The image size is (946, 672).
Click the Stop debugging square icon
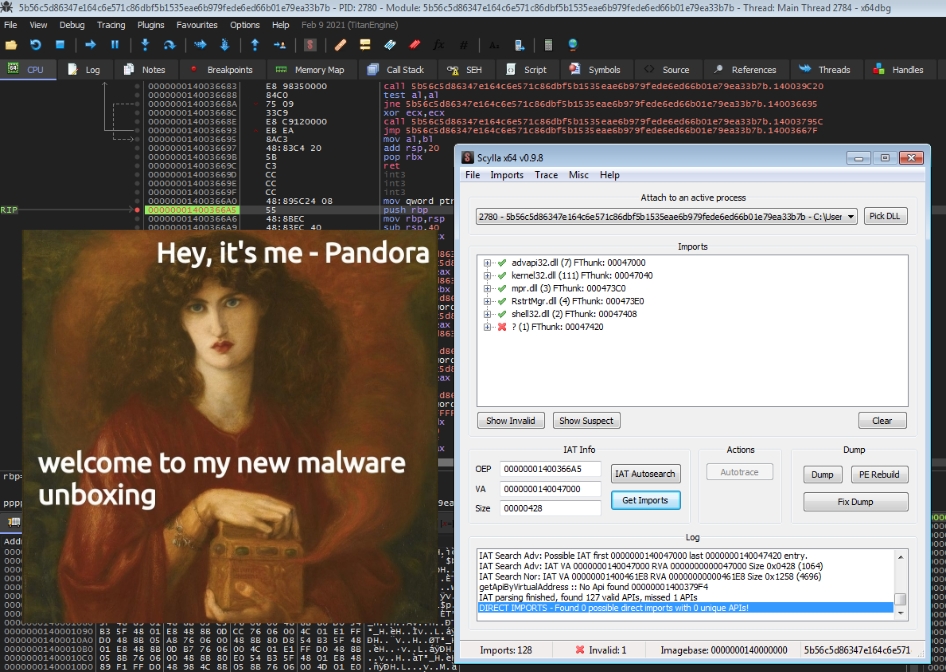coord(60,45)
